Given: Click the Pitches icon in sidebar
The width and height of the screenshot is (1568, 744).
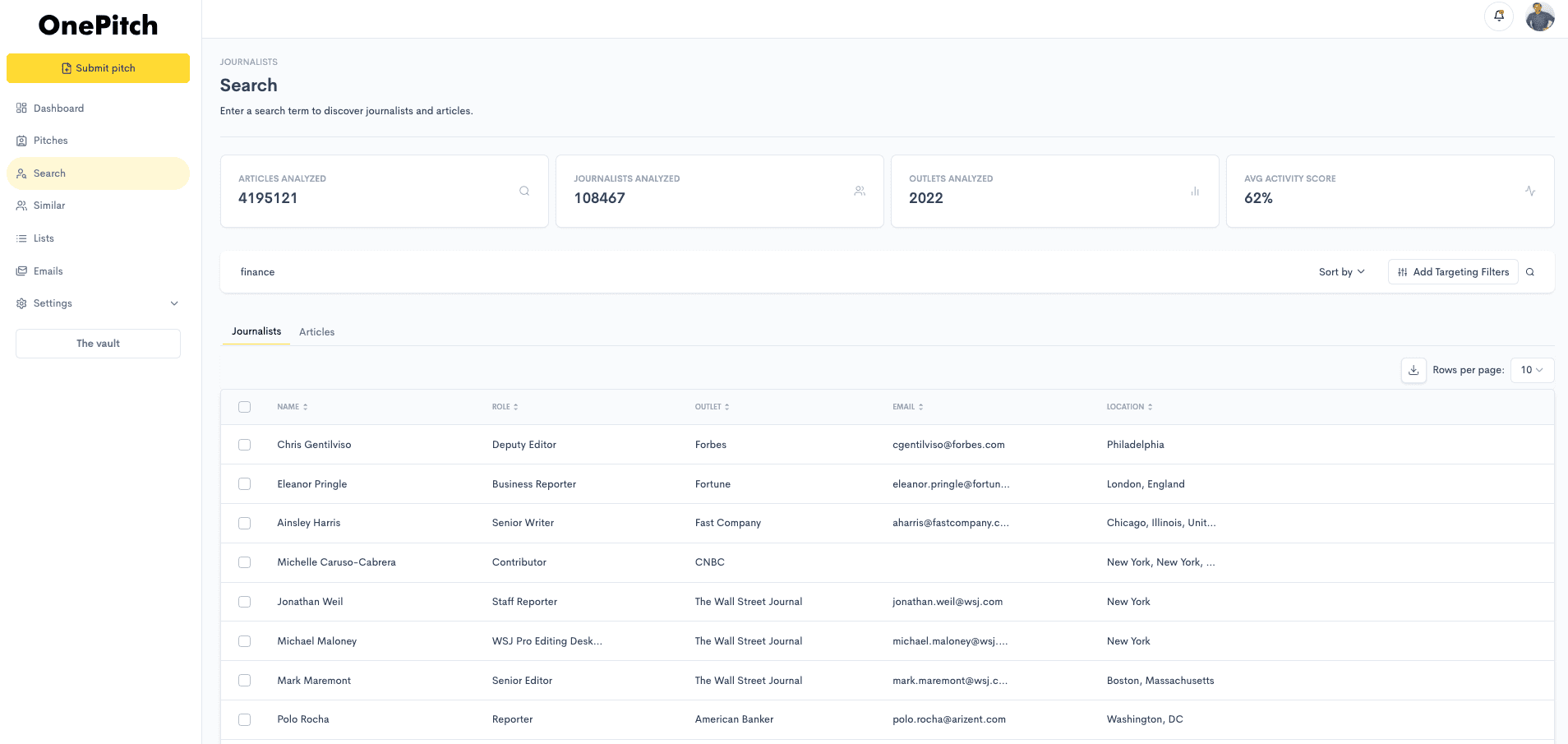Looking at the screenshot, I should 21,141.
